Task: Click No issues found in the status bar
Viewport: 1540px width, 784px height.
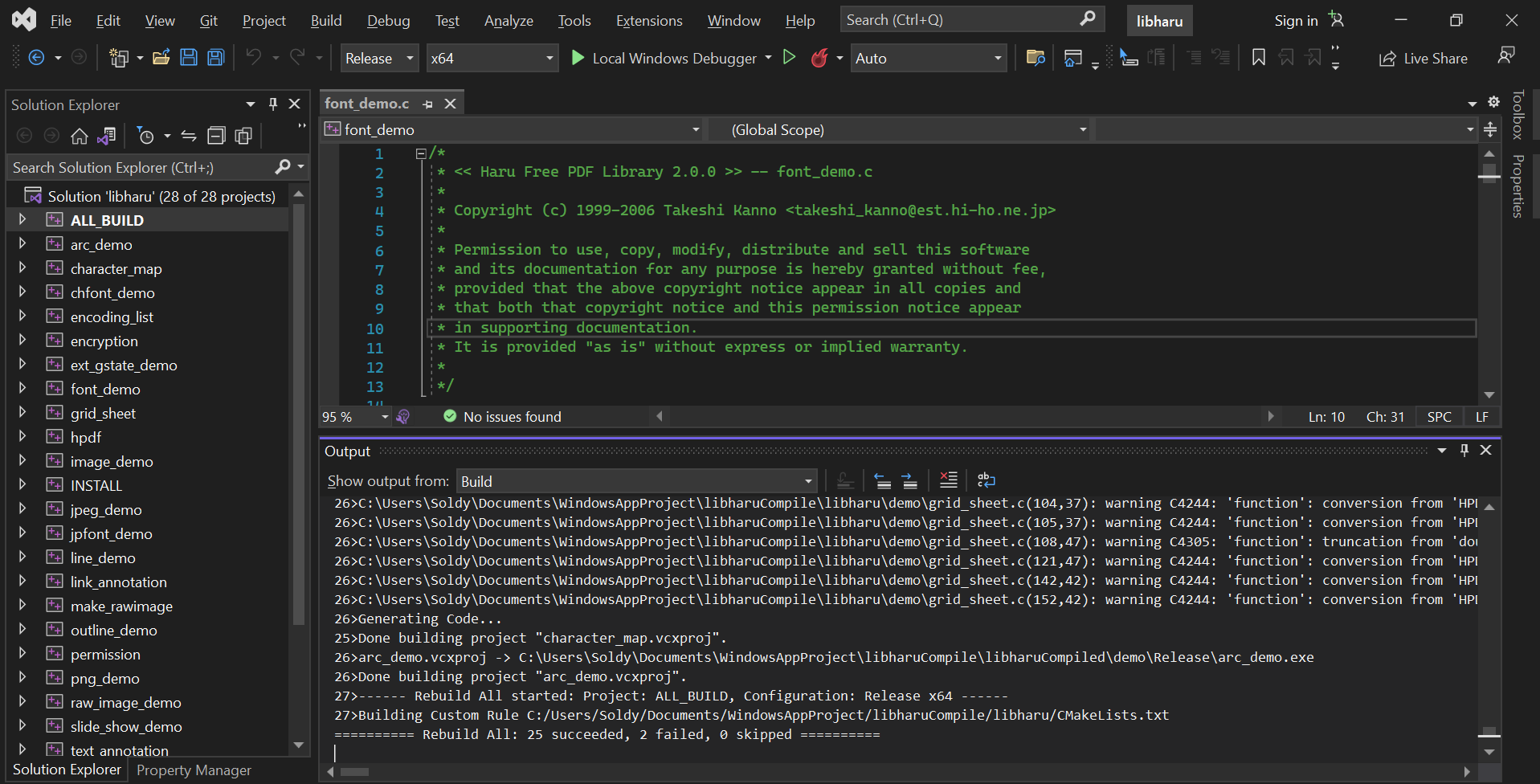Action: pyautogui.click(x=512, y=416)
